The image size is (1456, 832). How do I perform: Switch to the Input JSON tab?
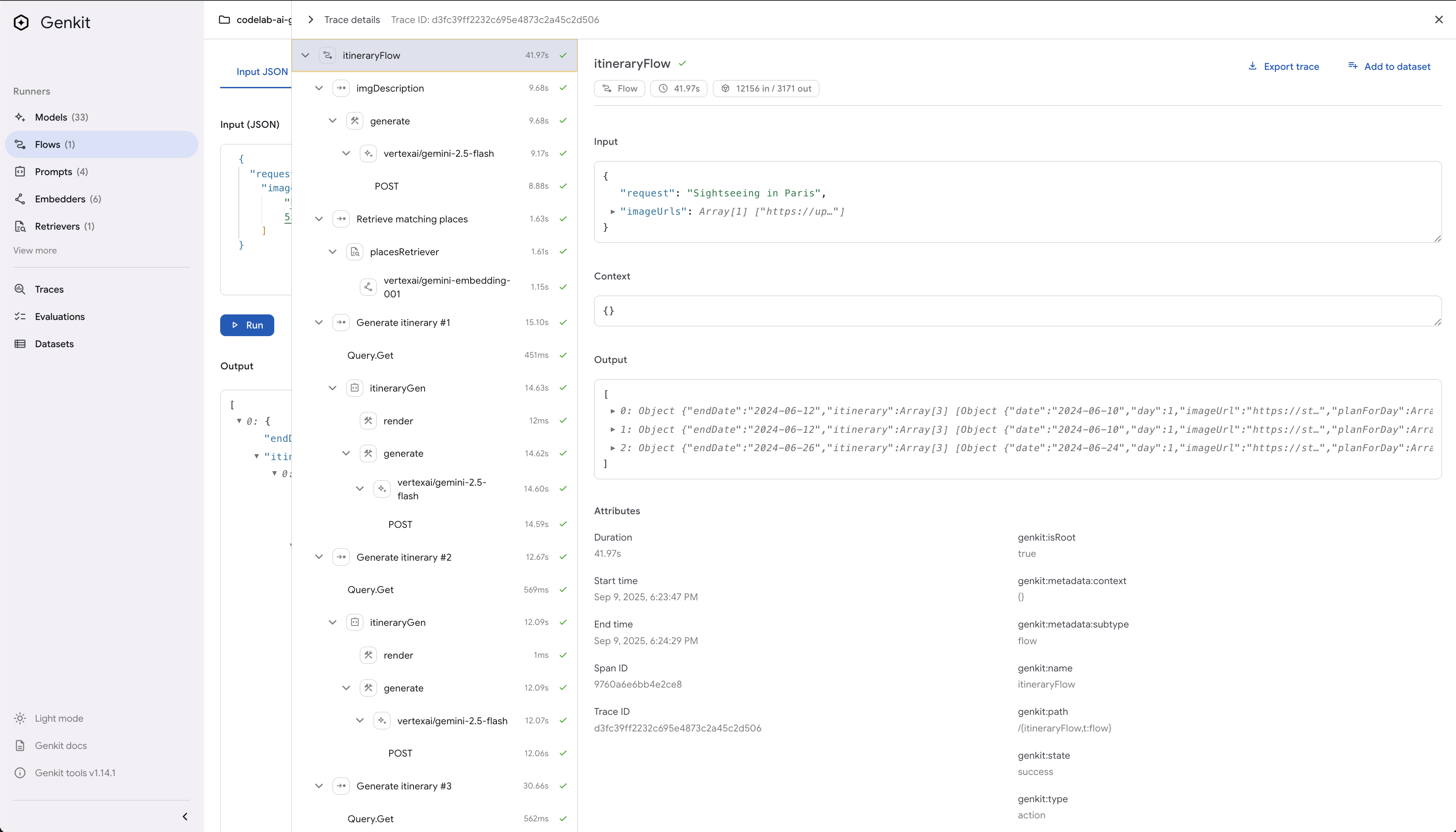point(261,72)
